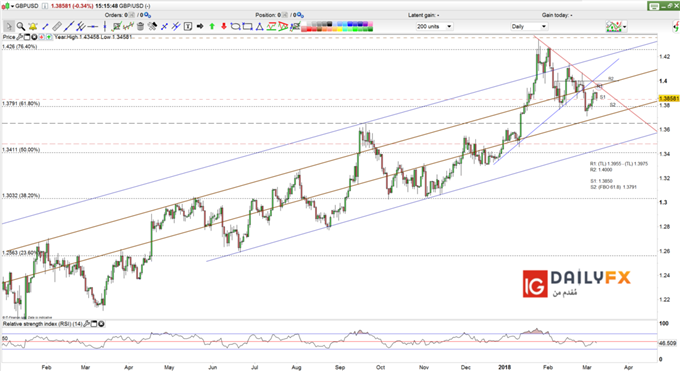
Task: Click the S2: (FBO 61.8) 1.3791 note
Action: pyautogui.click(x=613, y=187)
